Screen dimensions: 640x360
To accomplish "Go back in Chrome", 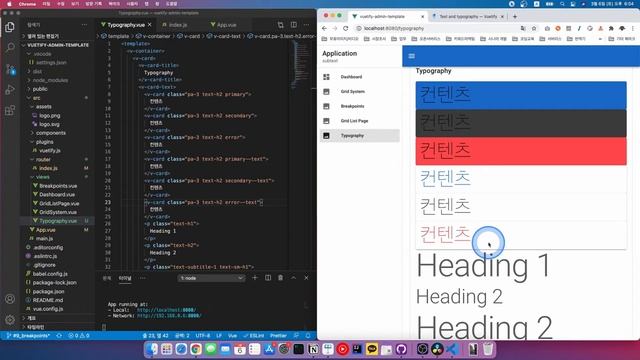I will pyautogui.click(x=324, y=28).
